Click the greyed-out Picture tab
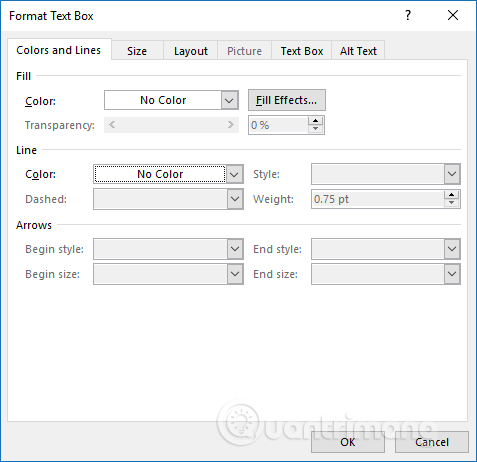This screenshot has width=477, height=462. 244,51
